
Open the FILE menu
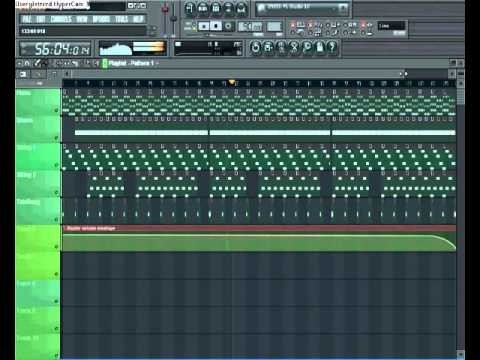pyautogui.click(x=26, y=19)
